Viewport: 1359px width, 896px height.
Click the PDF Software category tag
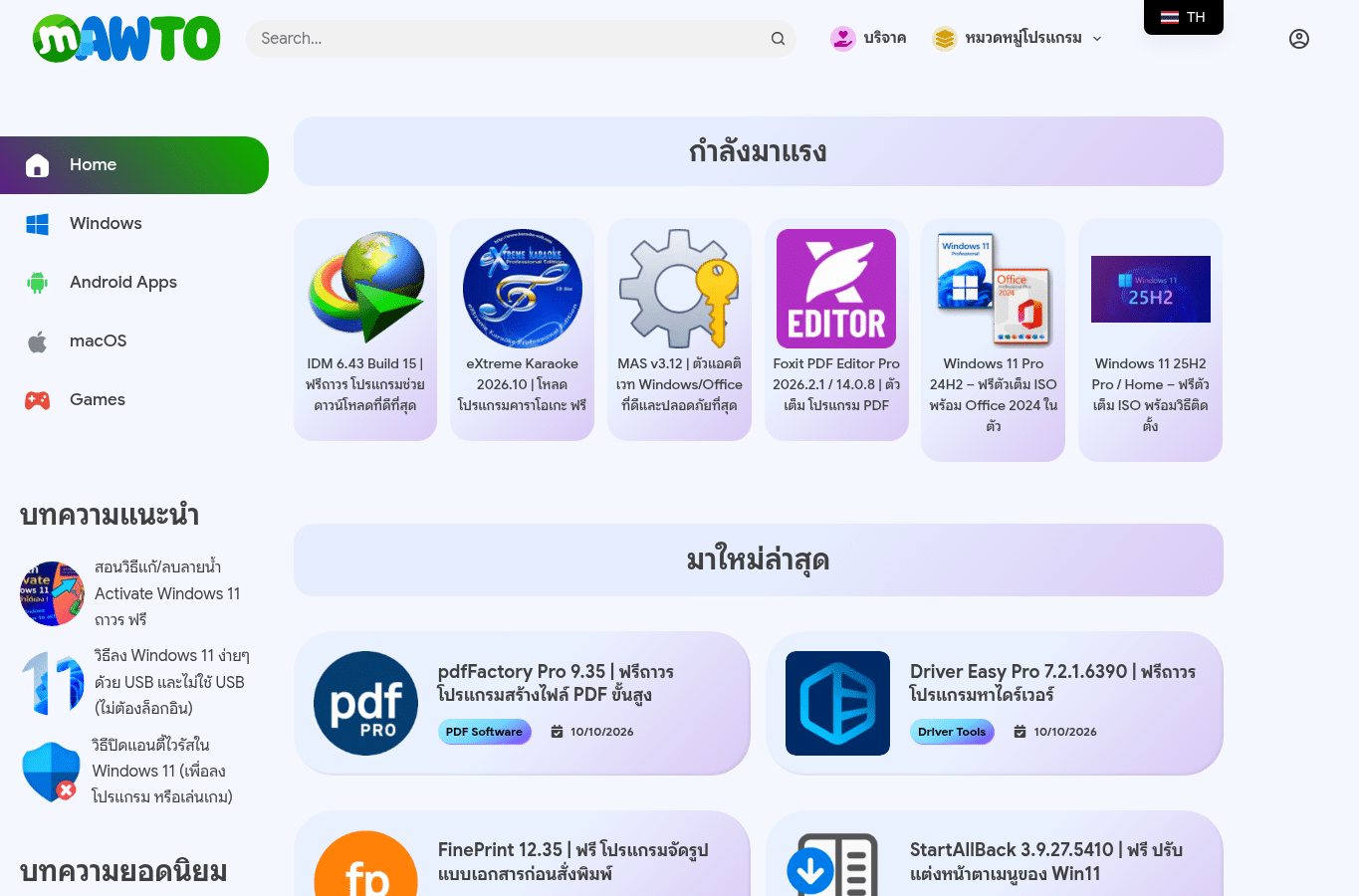pos(484,732)
